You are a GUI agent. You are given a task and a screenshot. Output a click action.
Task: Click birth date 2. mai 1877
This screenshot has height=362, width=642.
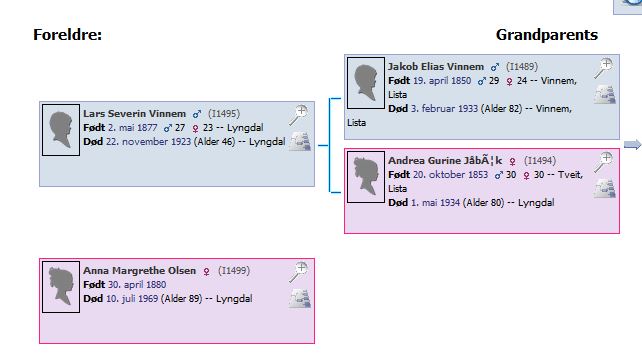(133, 128)
